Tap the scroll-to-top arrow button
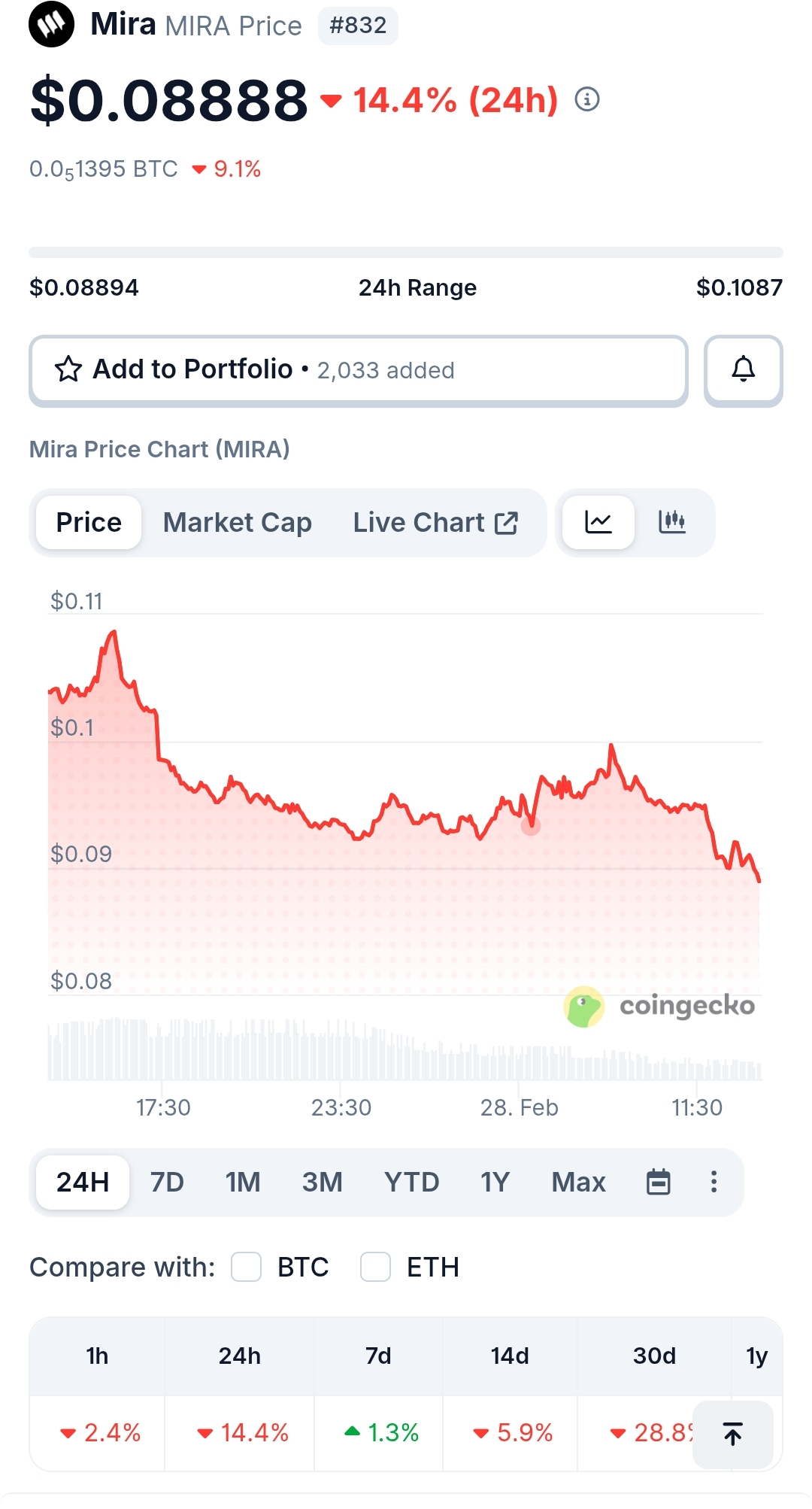Screen dimensions: 812x1509 (x=732, y=1434)
